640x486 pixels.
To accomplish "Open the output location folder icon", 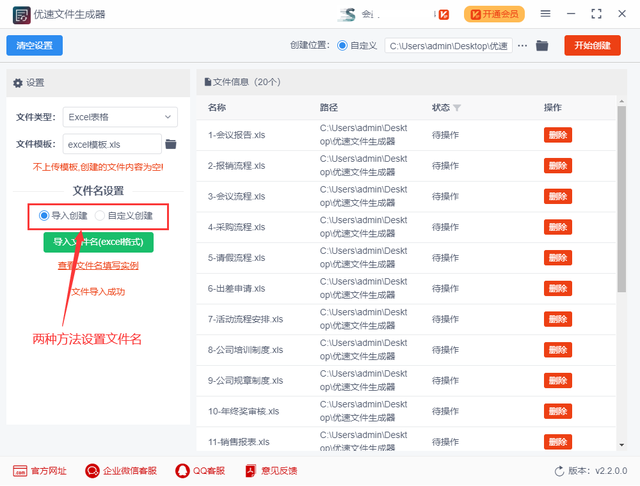I will pyautogui.click(x=542, y=46).
